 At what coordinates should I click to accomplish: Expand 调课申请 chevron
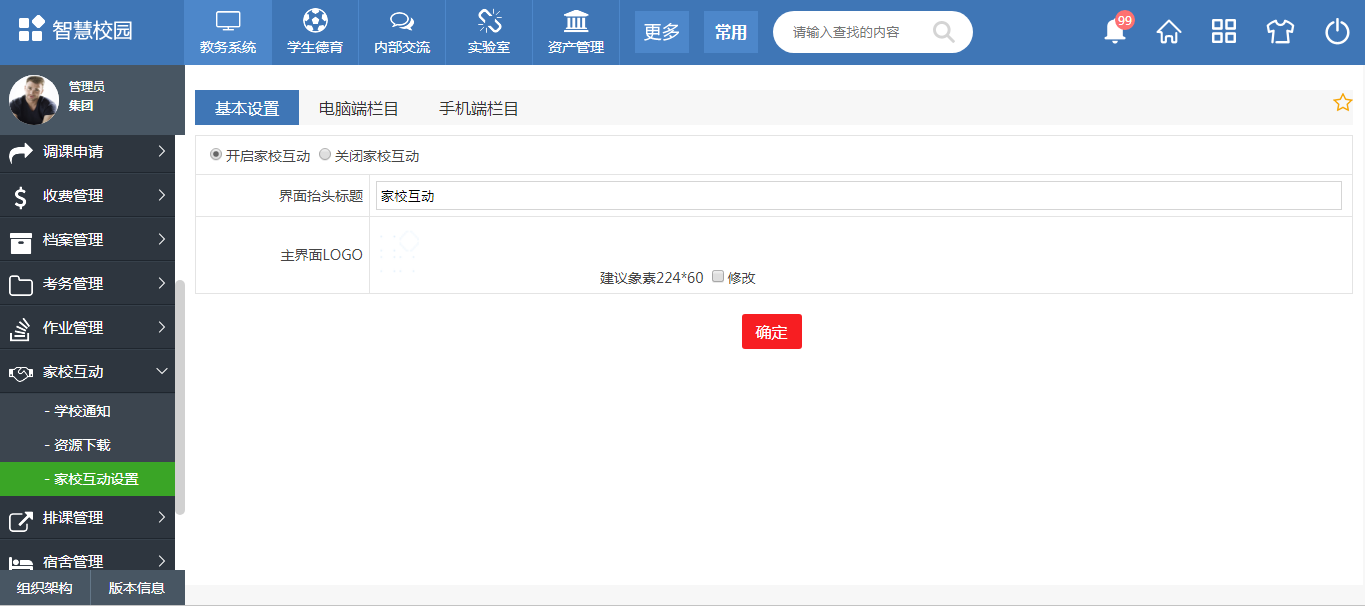click(161, 151)
